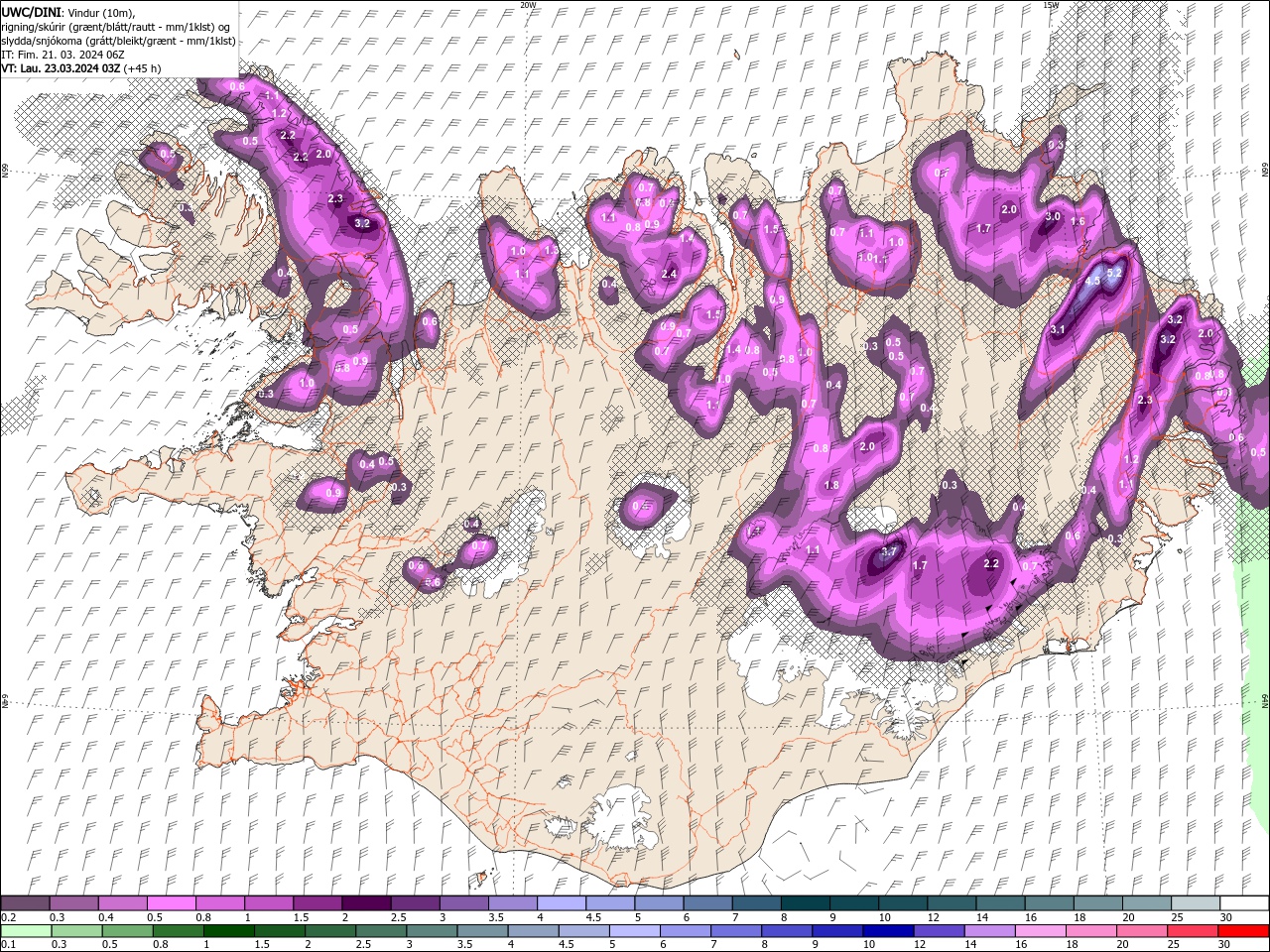The height and width of the screenshot is (952, 1270).
Task: Click the 'UWC/DINI' title in the header box
Action: pos(30,11)
